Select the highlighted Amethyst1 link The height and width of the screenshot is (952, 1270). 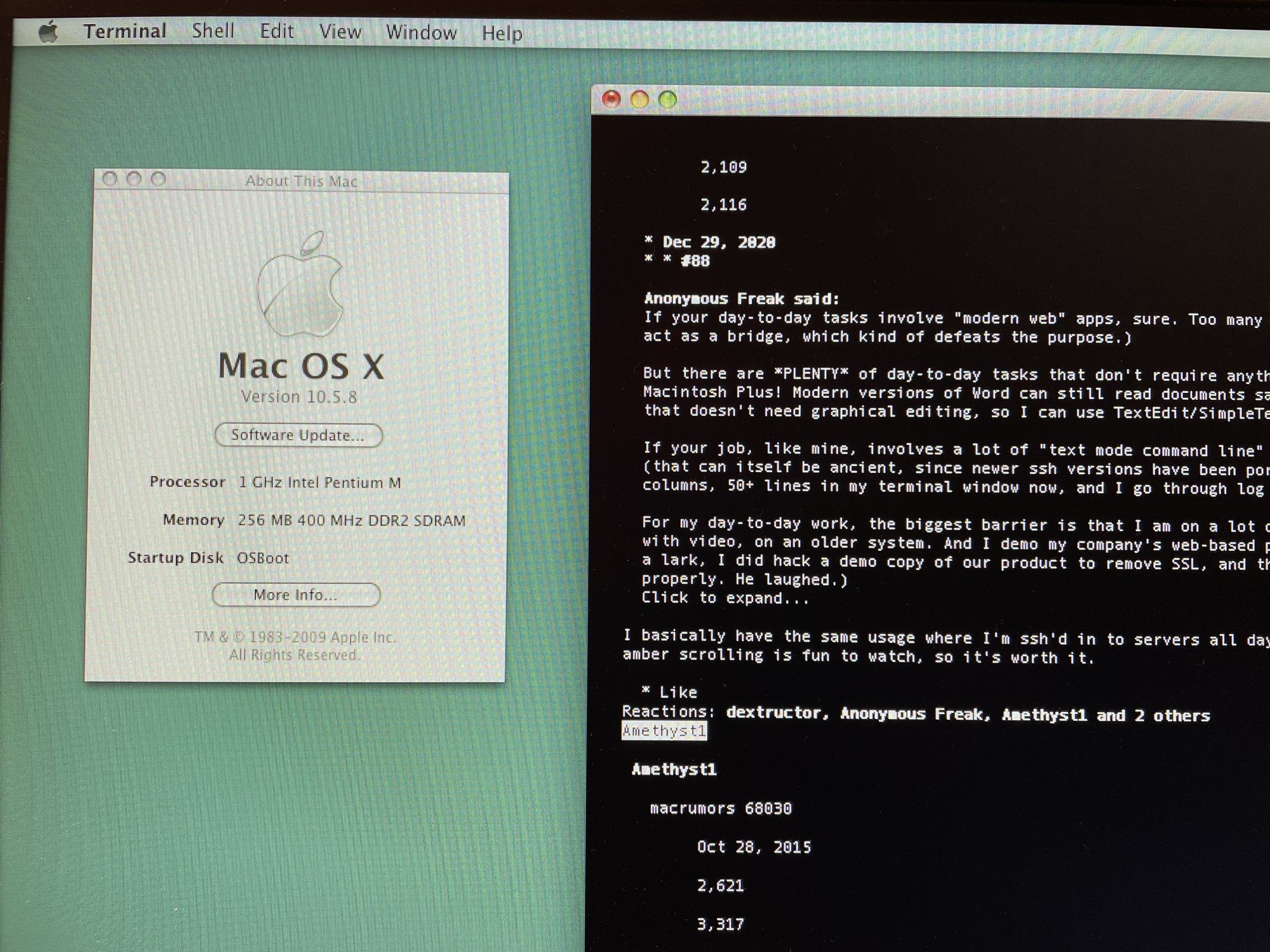(664, 731)
